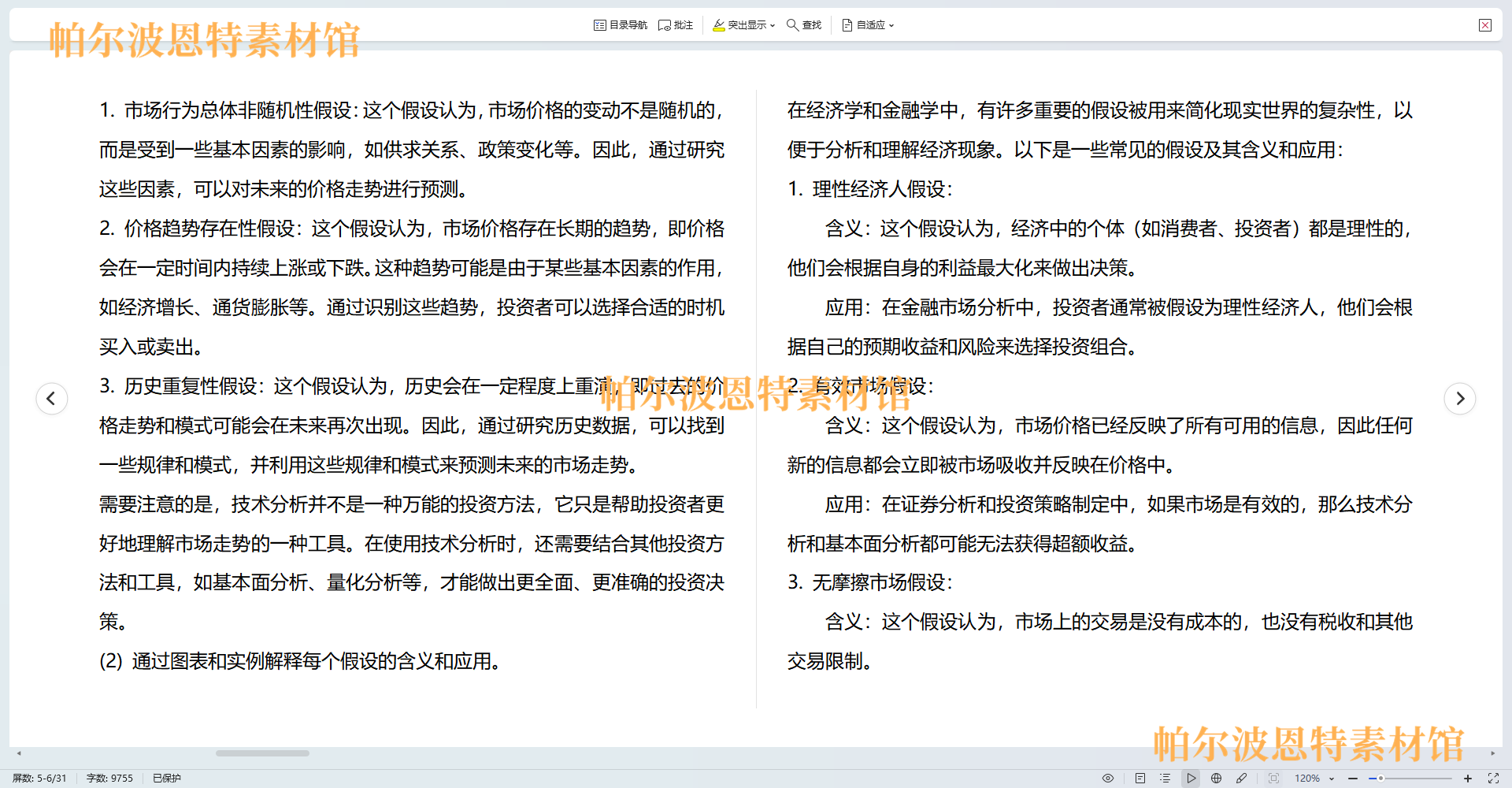Viewport: 1512px width, 788px height.
Task: Switch to web layout globe icon
Action: [1217, 778]
